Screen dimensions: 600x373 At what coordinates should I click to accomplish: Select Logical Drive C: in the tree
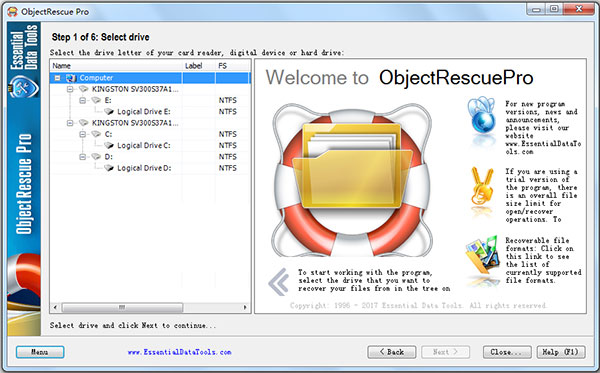pos(144,145)
